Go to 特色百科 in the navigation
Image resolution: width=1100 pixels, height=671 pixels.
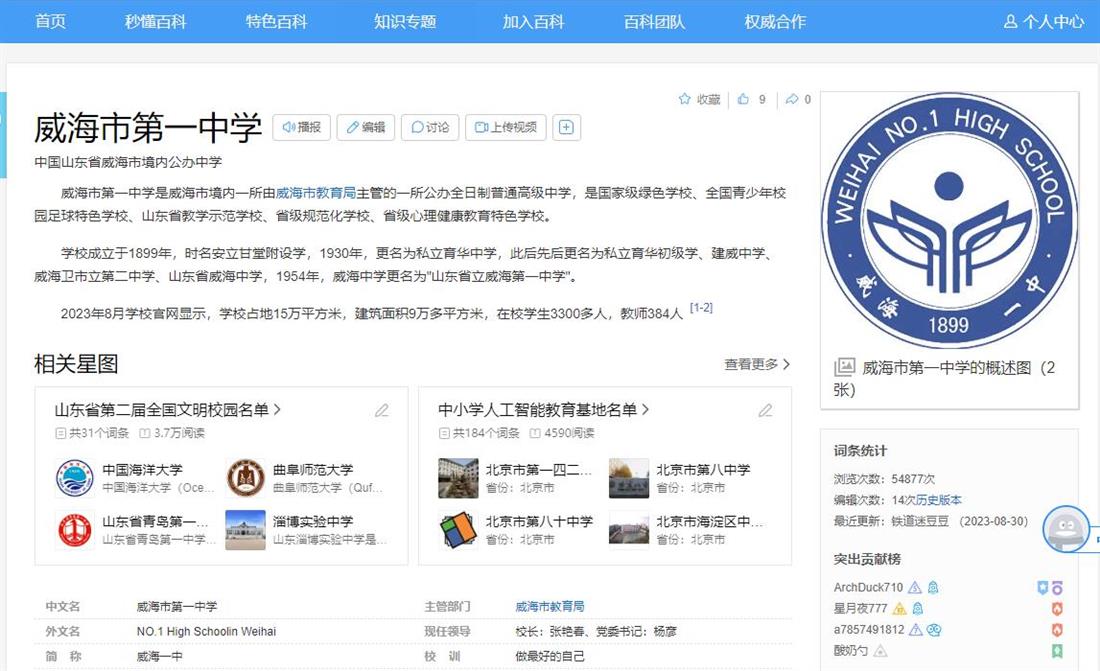coord(276,22)
